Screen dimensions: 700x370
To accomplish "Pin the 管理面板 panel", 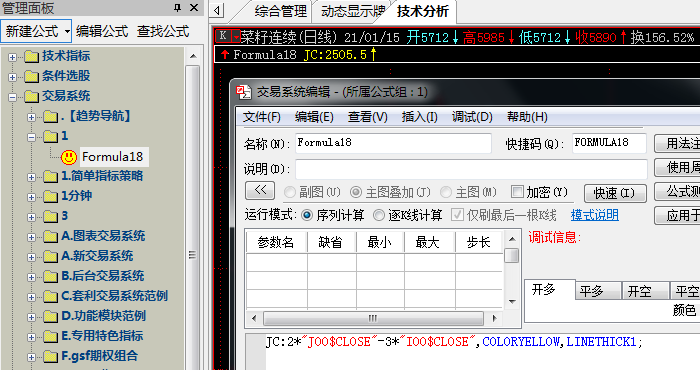I will click(x=177, y=8).
